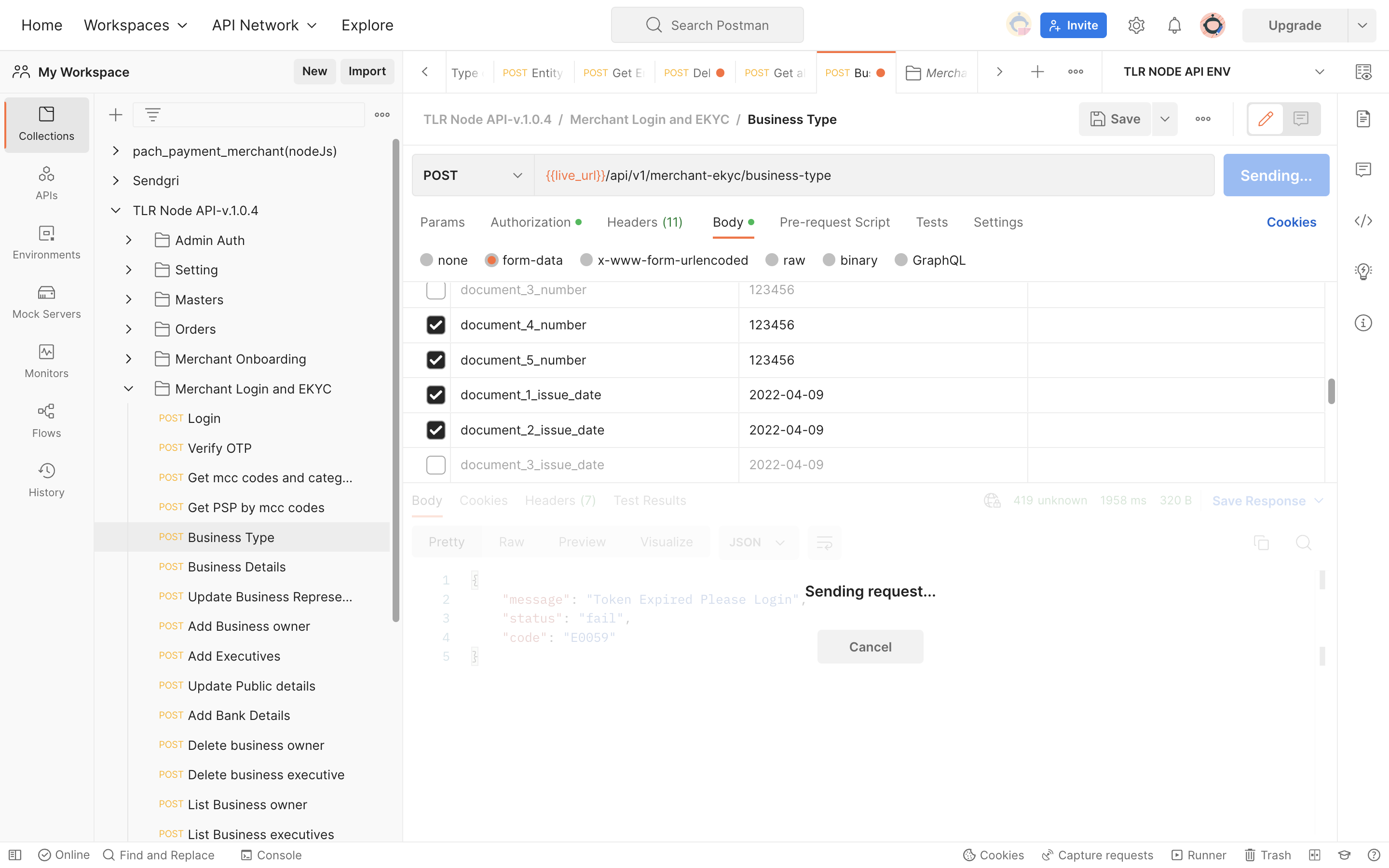Screen dimensions: 1389x868
Task: Open the Cookies link
Action: pos(1292,222)
